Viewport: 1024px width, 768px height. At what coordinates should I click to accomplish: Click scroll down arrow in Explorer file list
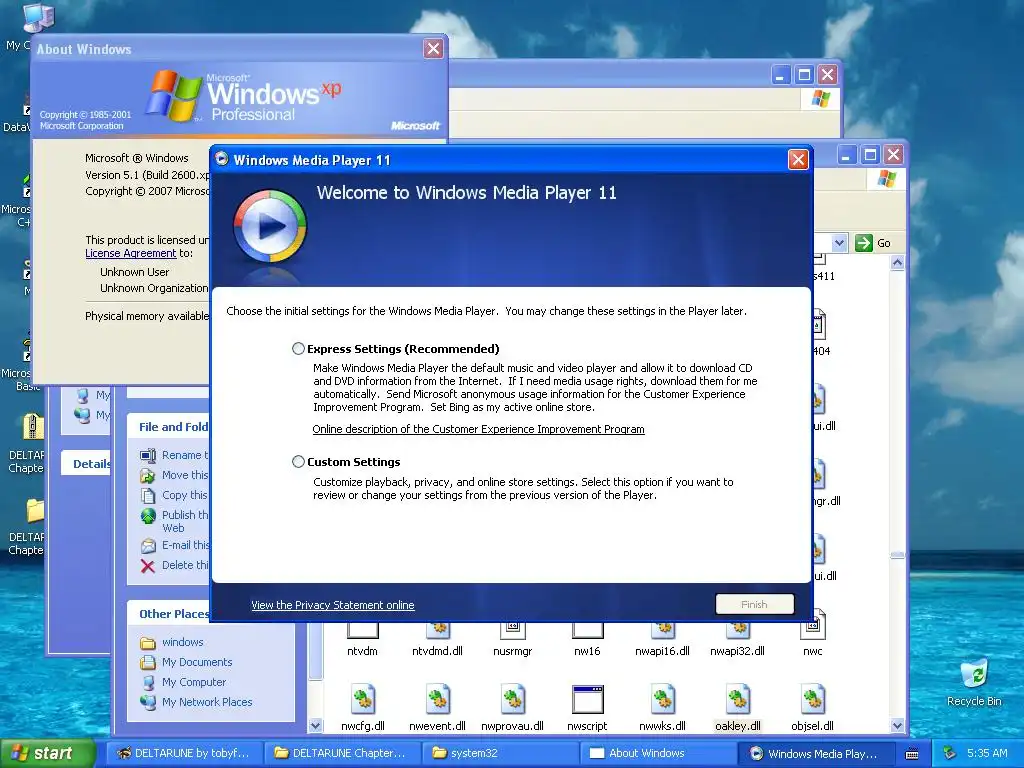pos(897,725)
